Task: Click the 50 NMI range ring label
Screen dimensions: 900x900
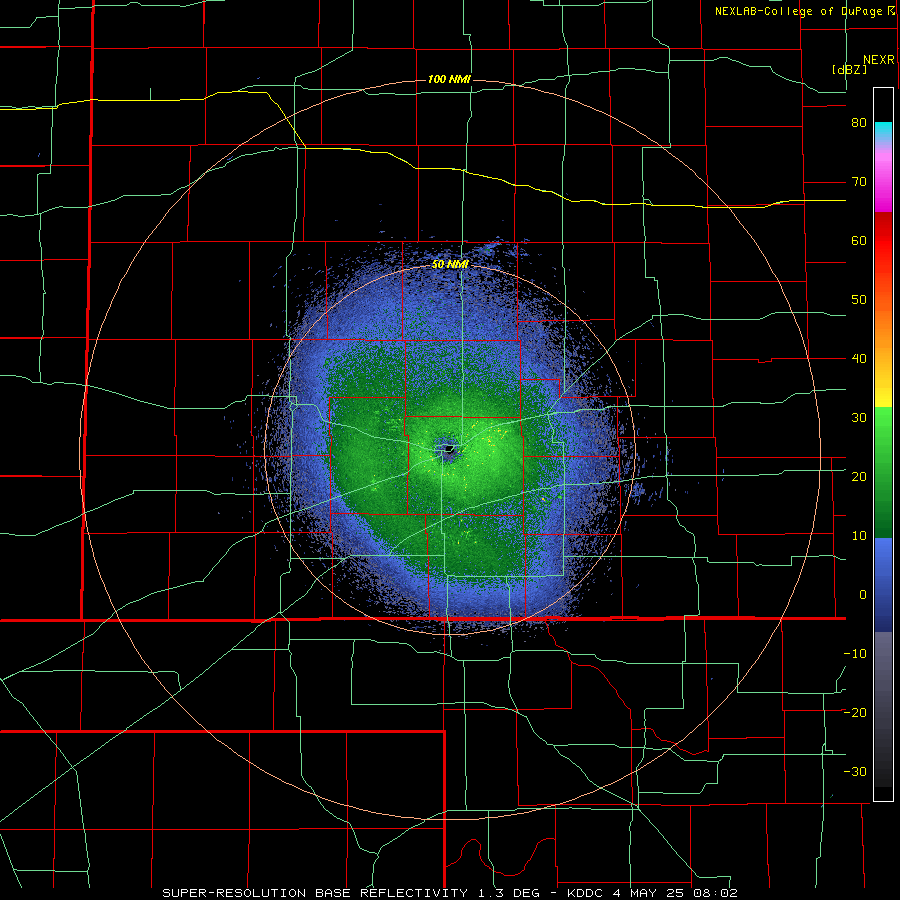Action: click(x=450, y=264)
